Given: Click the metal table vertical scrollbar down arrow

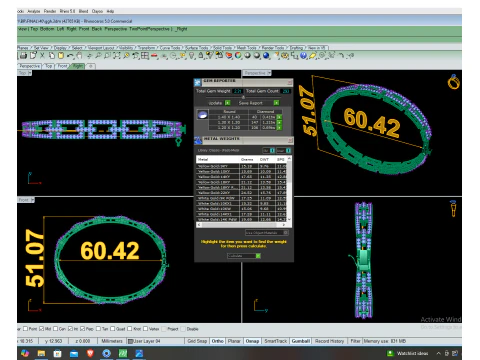Looking at the screenshot, I should [289, 219].
